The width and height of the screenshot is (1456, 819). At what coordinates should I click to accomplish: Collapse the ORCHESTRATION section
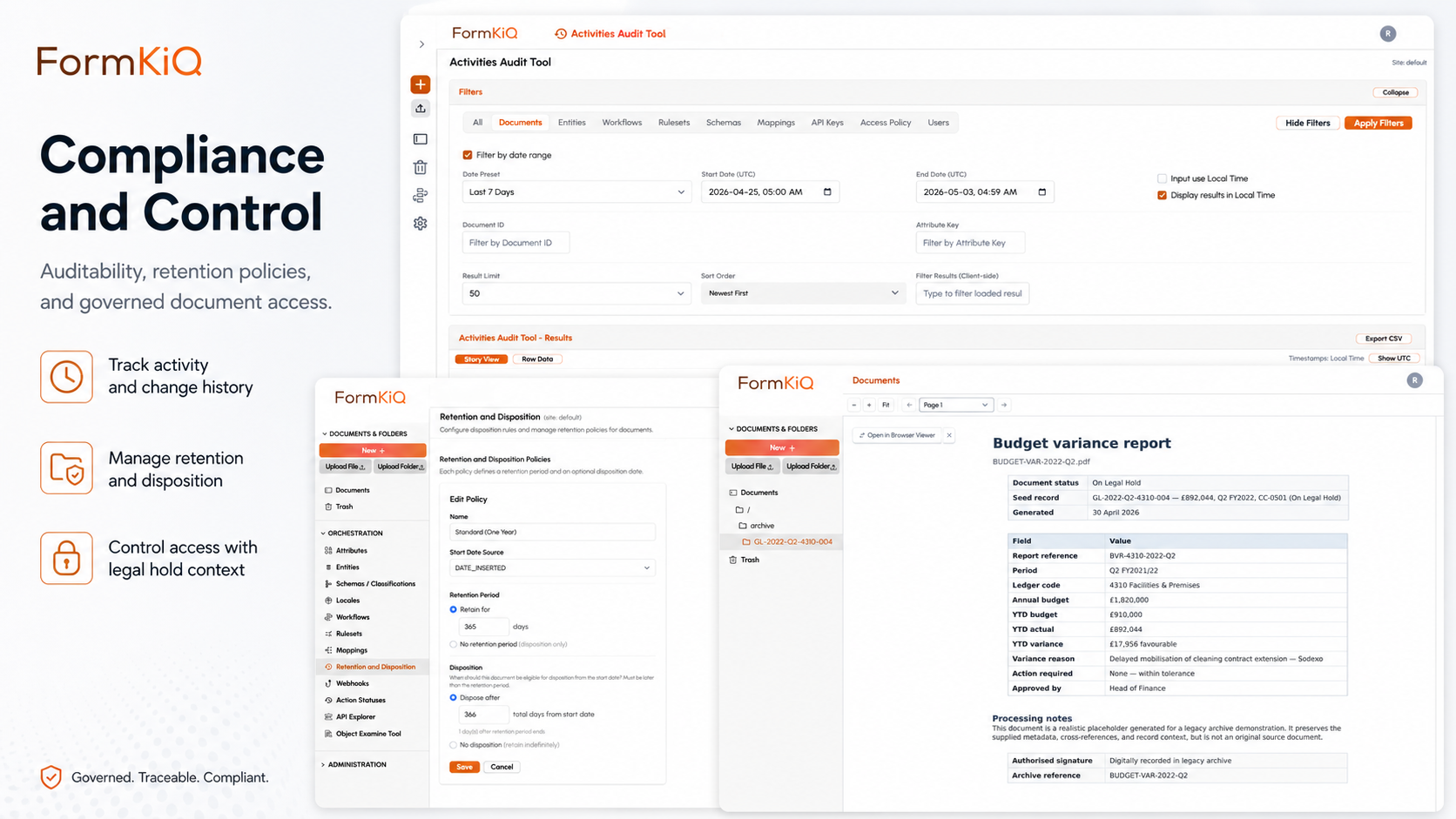(353, 534)
